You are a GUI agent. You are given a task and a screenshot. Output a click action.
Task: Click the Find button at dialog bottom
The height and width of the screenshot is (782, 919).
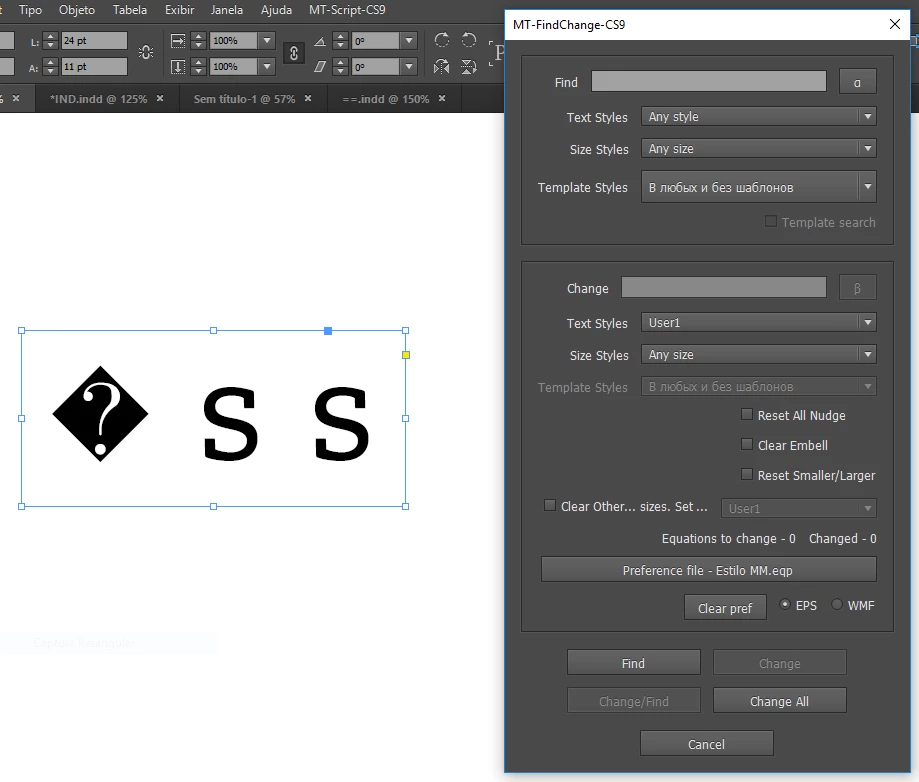pos(634,662)
